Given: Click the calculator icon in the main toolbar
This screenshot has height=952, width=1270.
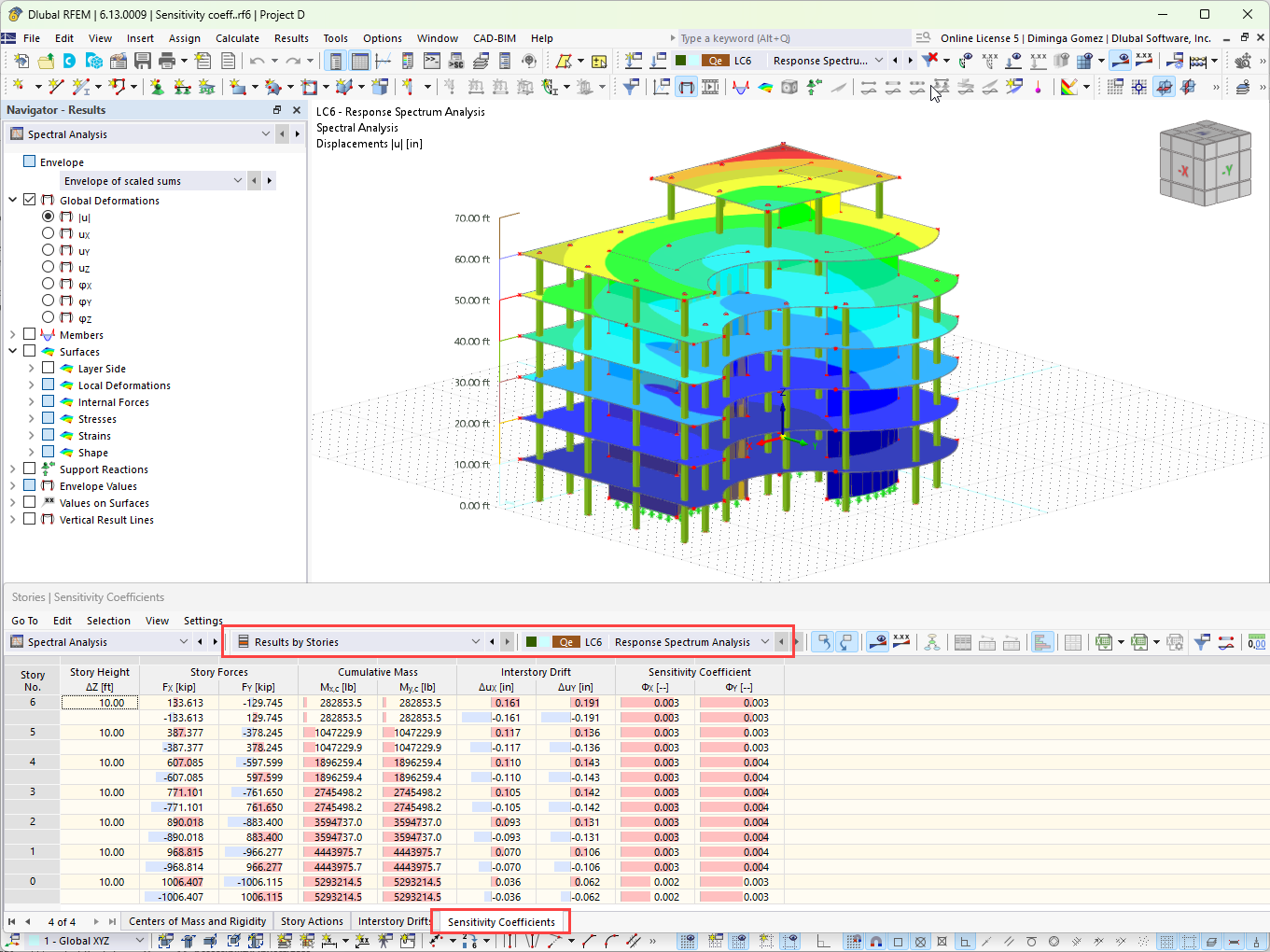Looking at the screenshot, I should click(x=1197, y=60).
